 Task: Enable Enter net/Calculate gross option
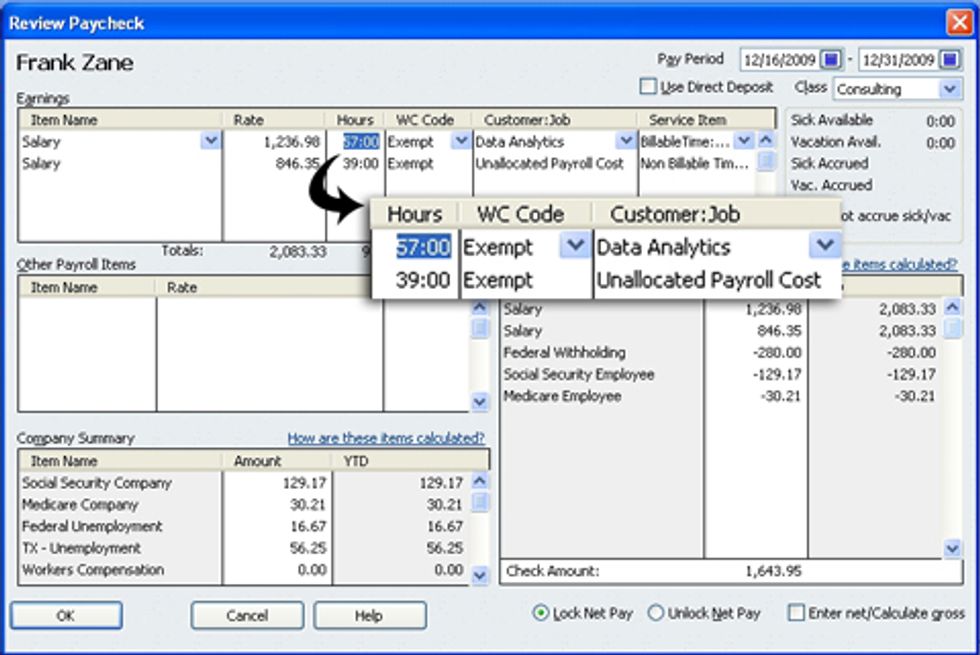tap(797, 612)
